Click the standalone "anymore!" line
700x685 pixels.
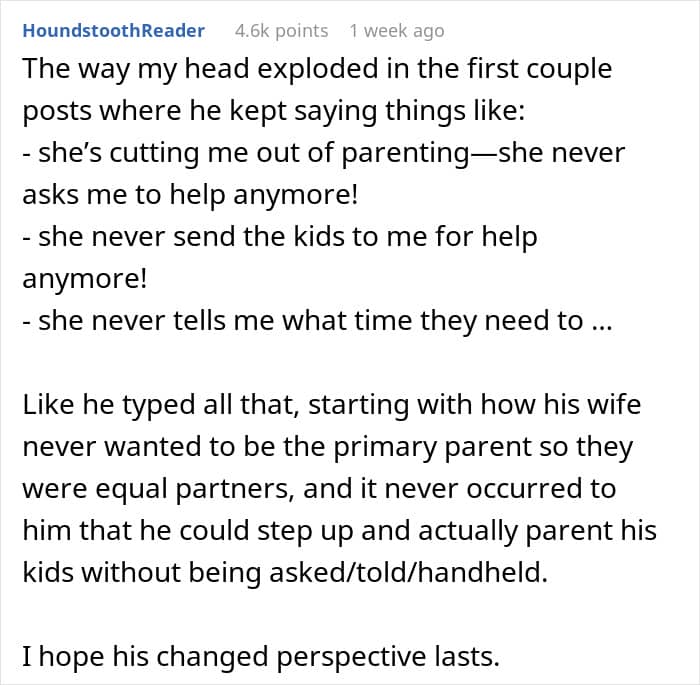coord(84,280)
